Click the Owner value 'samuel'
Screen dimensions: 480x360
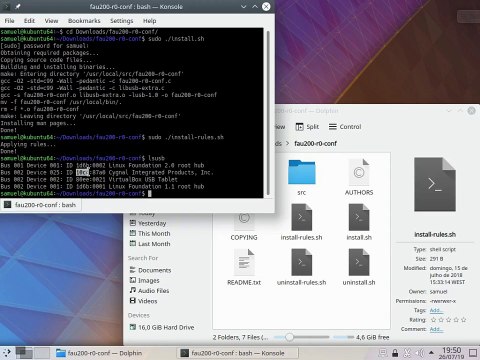pos(438,292)
